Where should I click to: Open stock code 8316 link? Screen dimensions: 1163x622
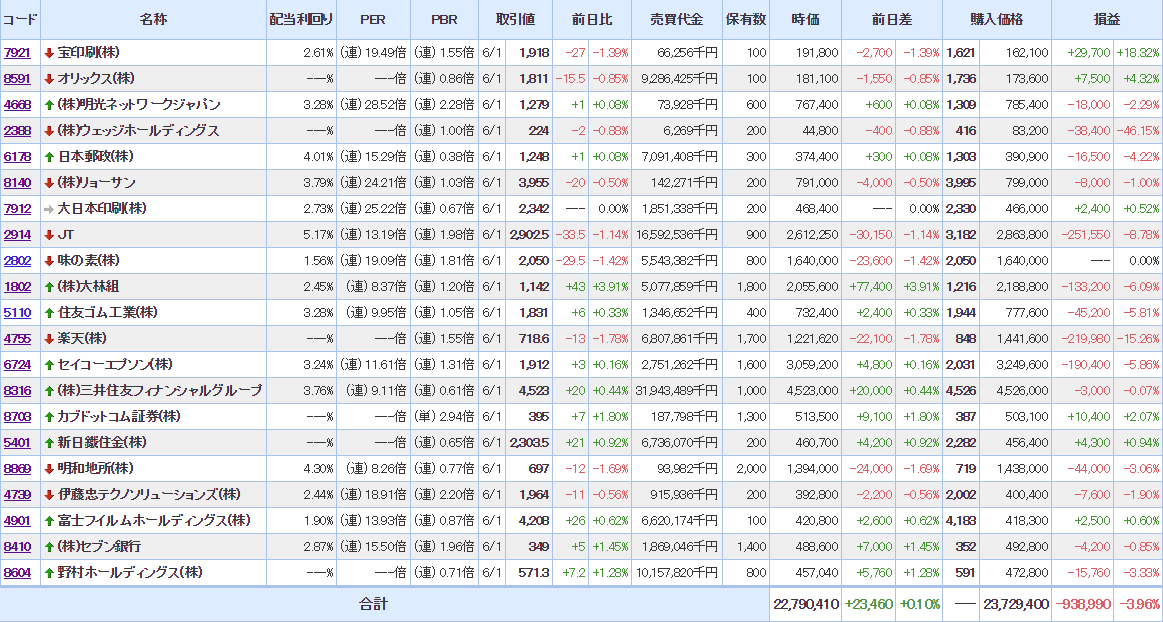click(17, 390)
